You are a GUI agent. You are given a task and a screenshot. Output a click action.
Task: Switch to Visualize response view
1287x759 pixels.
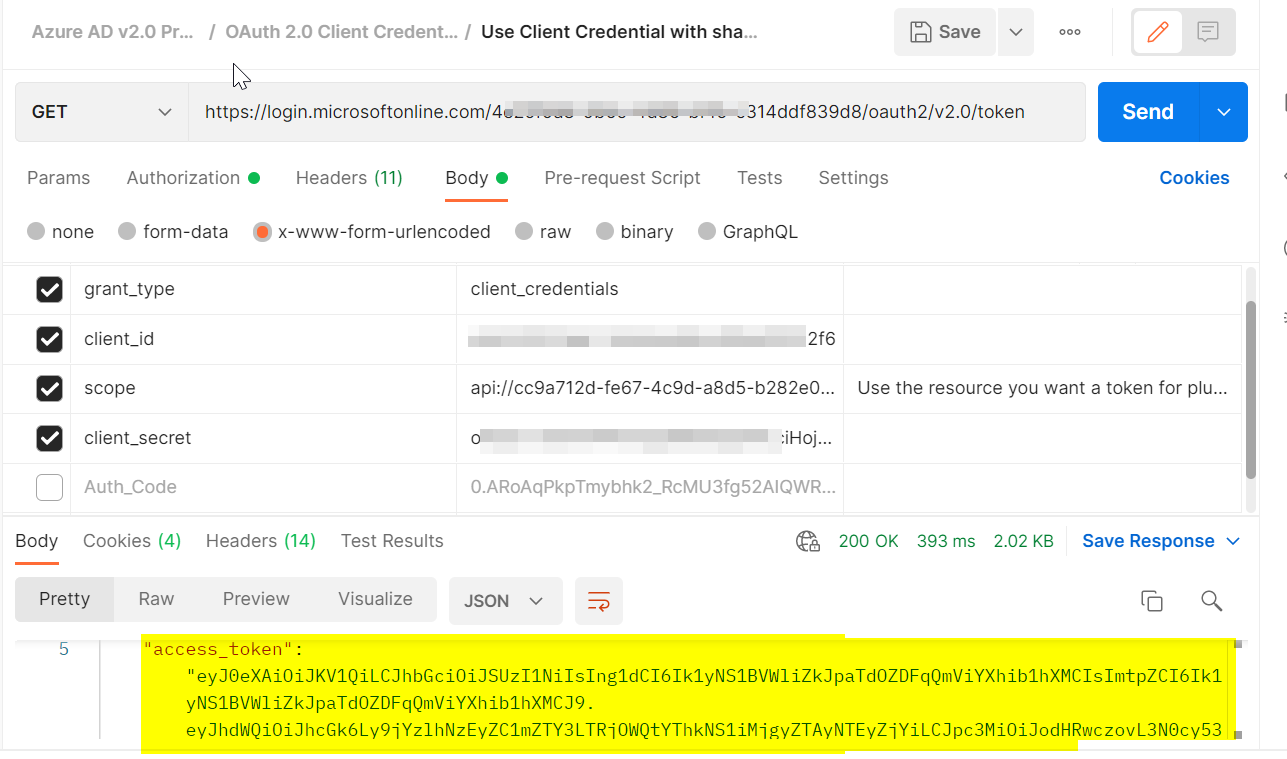coord(375,599)
